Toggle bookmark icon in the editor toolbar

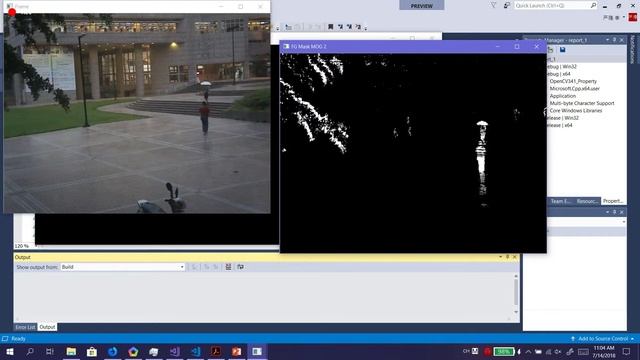pyautogui.click(x=331, y=27)
